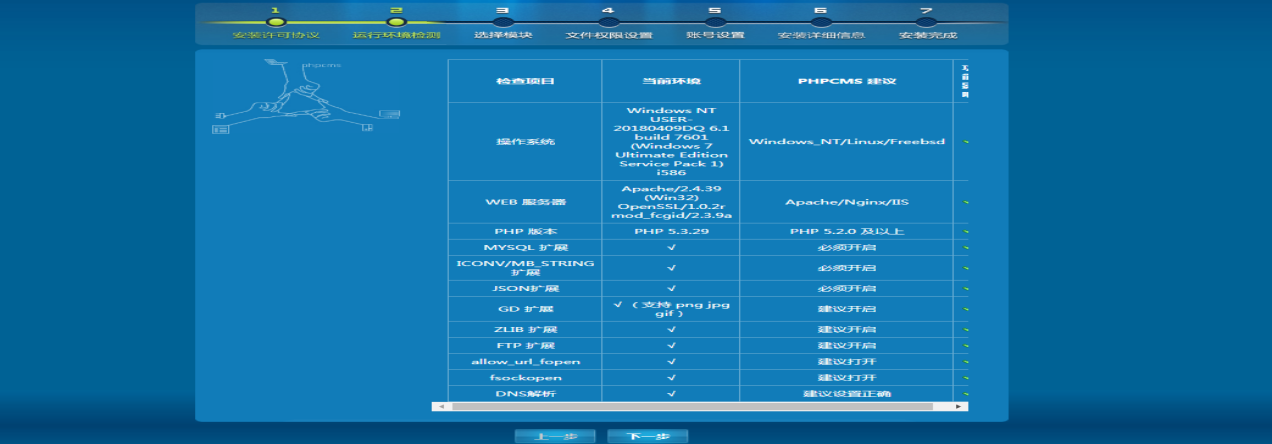Click the checkmark in the JSON扩展 row
Viewport: 1272px width, 444px height.
pyautogui.click(x=671, y=288)
